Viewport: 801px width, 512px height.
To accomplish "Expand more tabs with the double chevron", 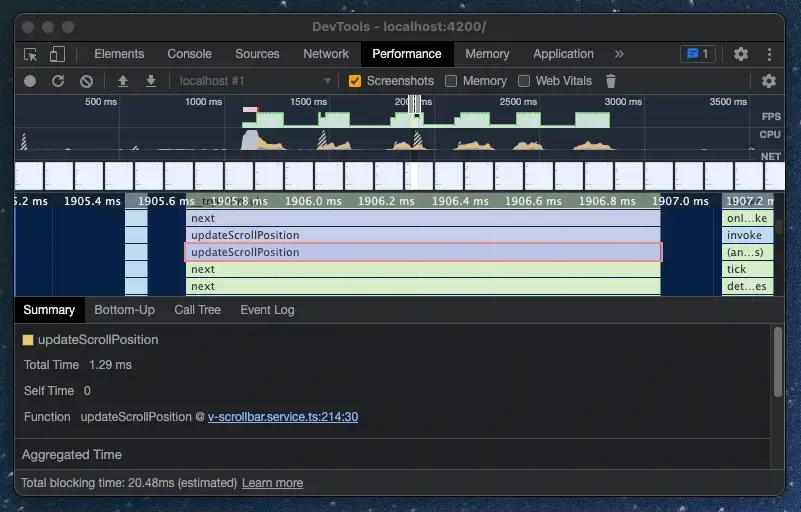I will [619, 54].
